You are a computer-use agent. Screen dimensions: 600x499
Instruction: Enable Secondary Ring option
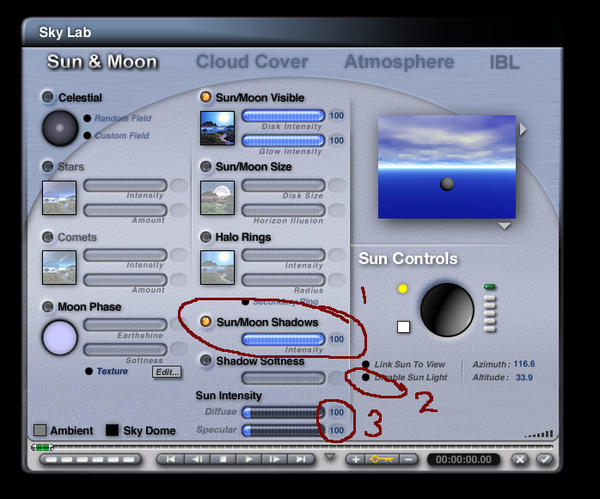click(246, 302)
